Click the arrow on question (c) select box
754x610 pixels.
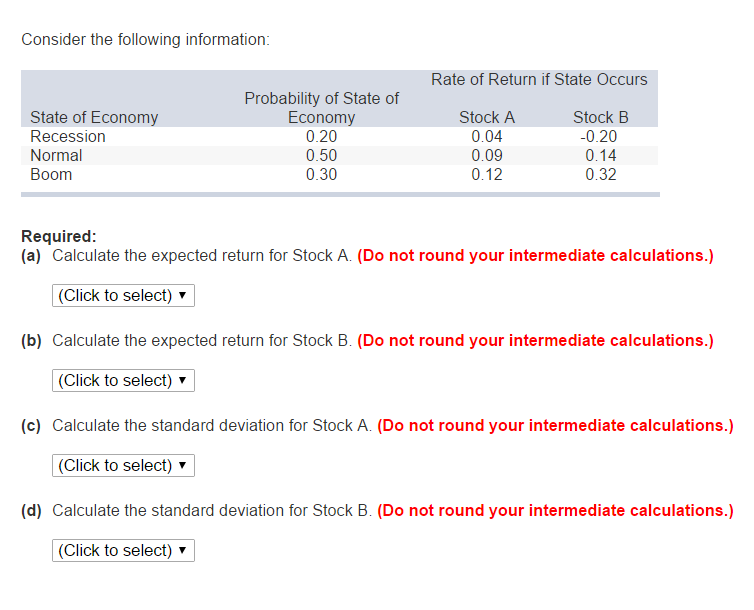[182, 465]
